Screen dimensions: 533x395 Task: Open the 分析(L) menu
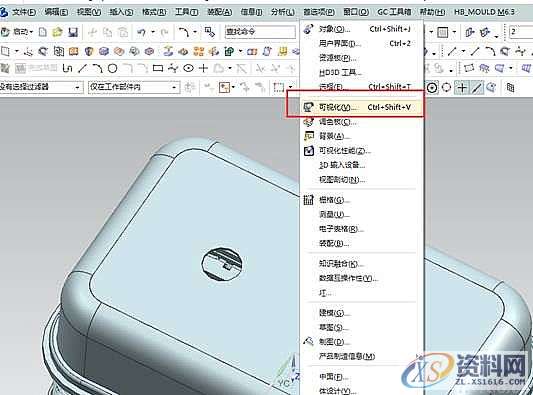283,12
